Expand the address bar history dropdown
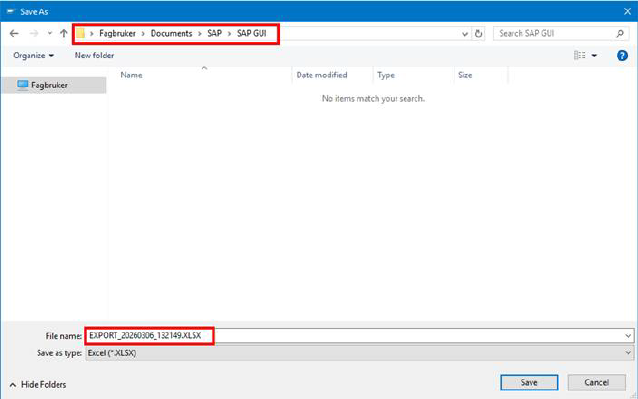638x399 pixels. coord(465,34)
